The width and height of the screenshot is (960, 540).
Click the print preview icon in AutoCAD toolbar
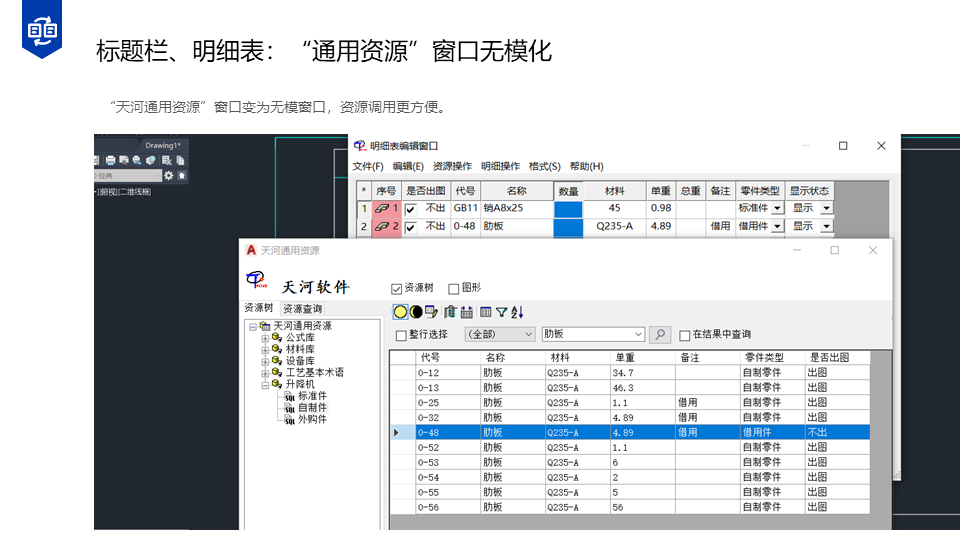[x=124, y=160]
